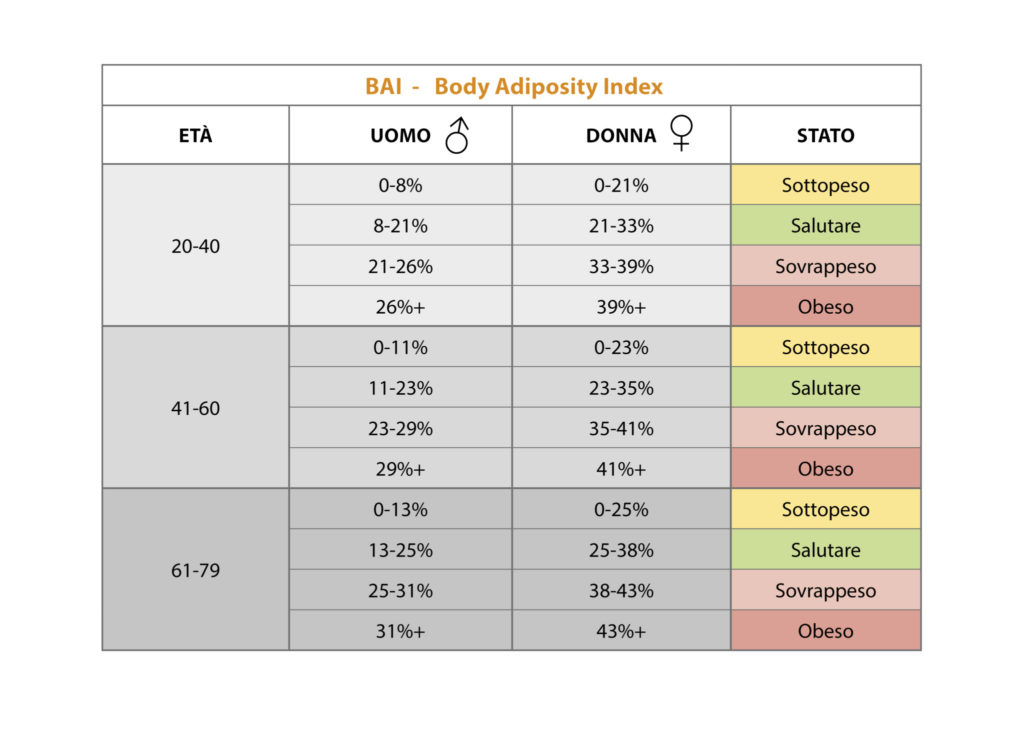Click the BAI - Body Adiposity Index title
1024x733 pixels.
point(513,86)
